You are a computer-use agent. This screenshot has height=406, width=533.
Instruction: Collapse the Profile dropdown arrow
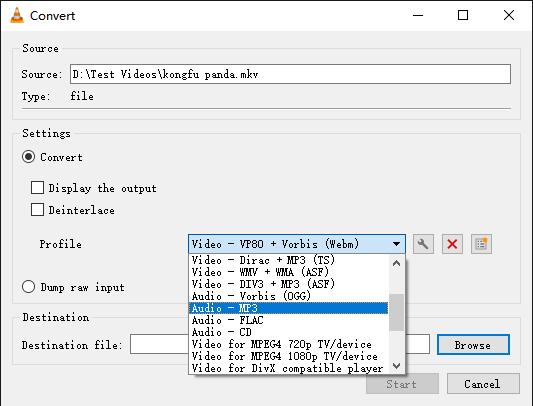tap(396, 244)
